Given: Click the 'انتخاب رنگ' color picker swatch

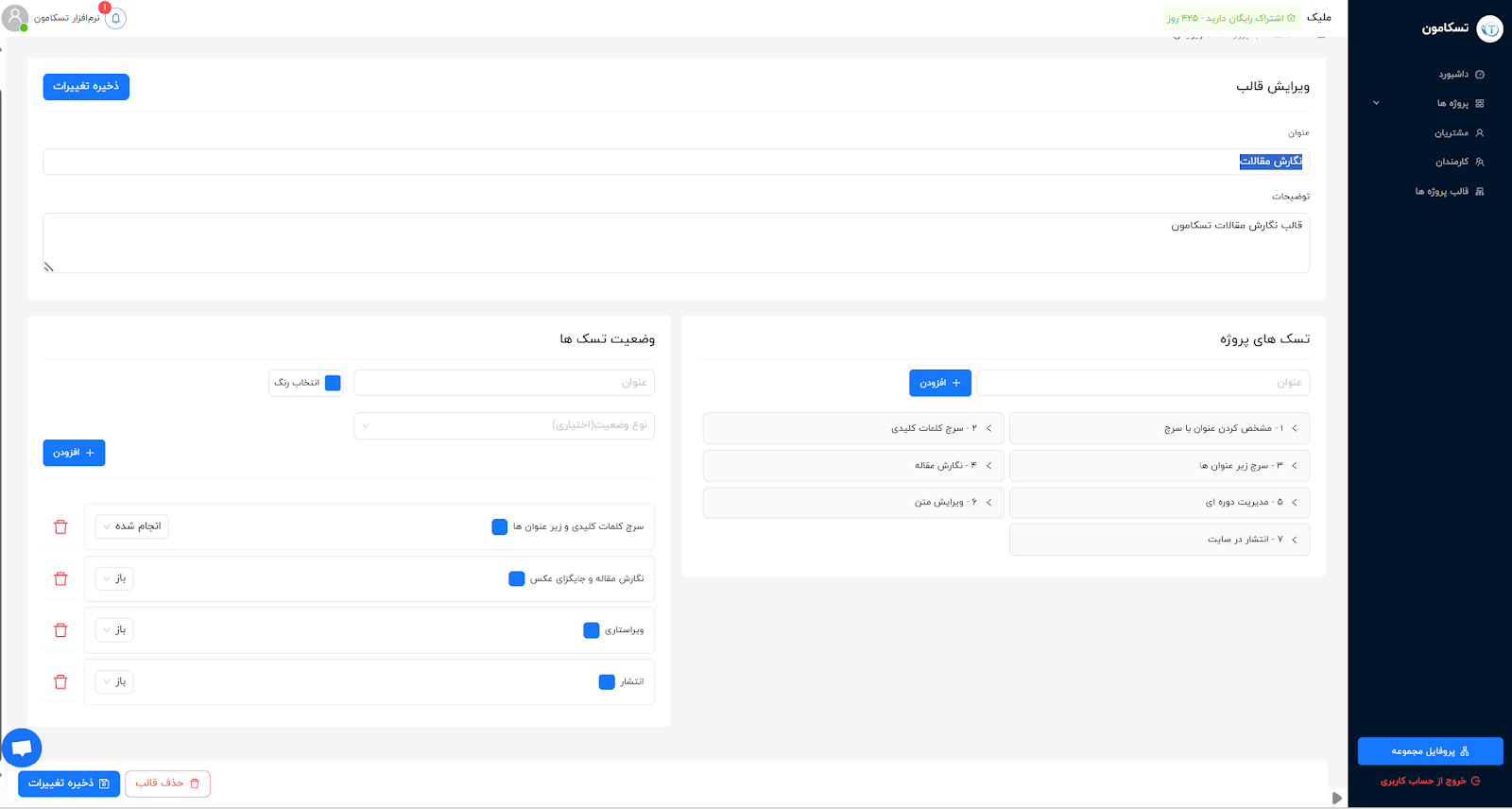Looking at the screenshot, I should coord(333,383).
